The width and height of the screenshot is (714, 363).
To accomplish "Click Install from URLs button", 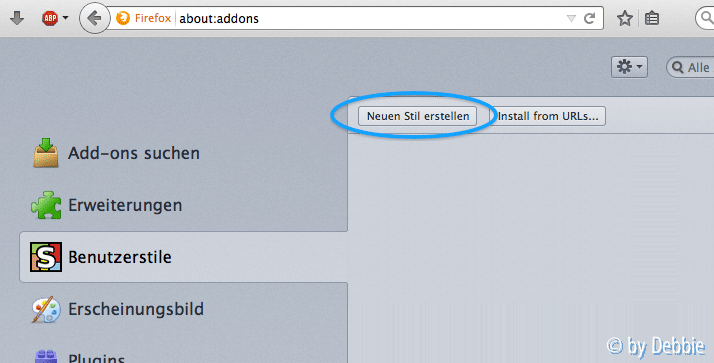I will coord(548,116).
